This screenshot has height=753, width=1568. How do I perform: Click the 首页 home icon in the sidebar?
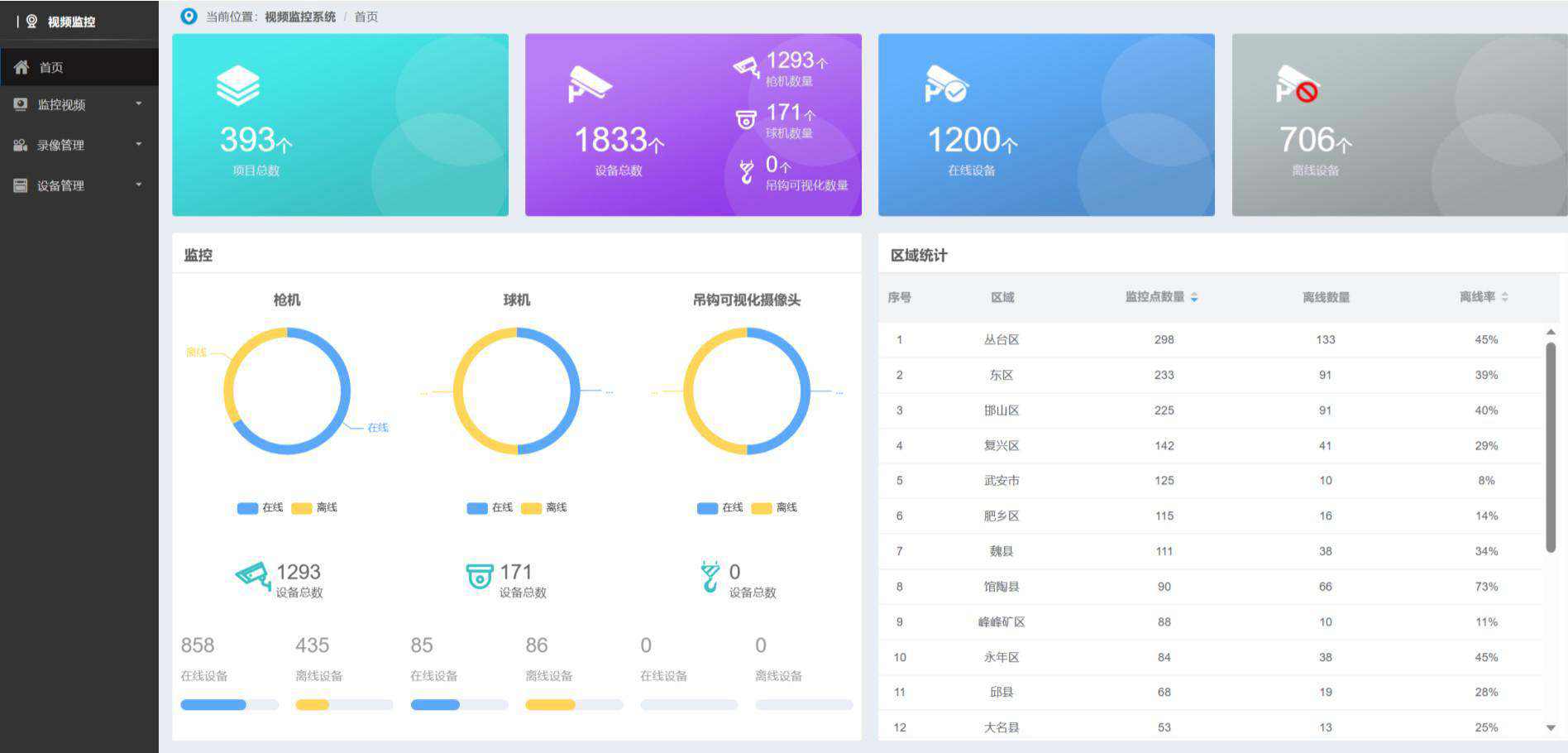pyautogui.click(x=22, y=67)
